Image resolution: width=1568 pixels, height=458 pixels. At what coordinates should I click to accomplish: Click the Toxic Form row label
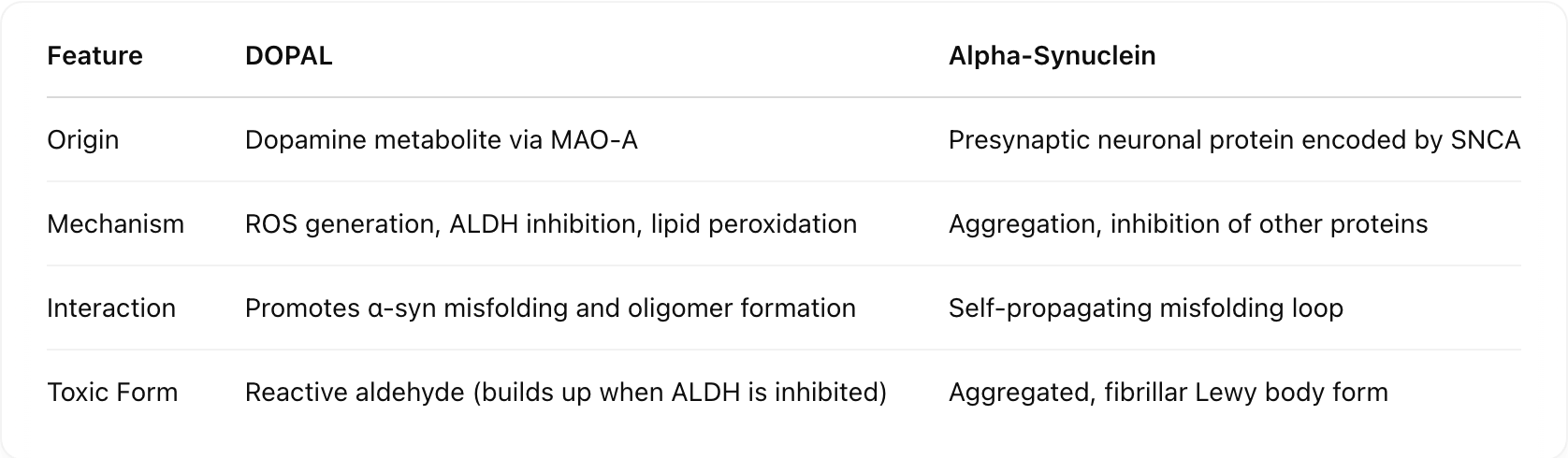[112, 393]
